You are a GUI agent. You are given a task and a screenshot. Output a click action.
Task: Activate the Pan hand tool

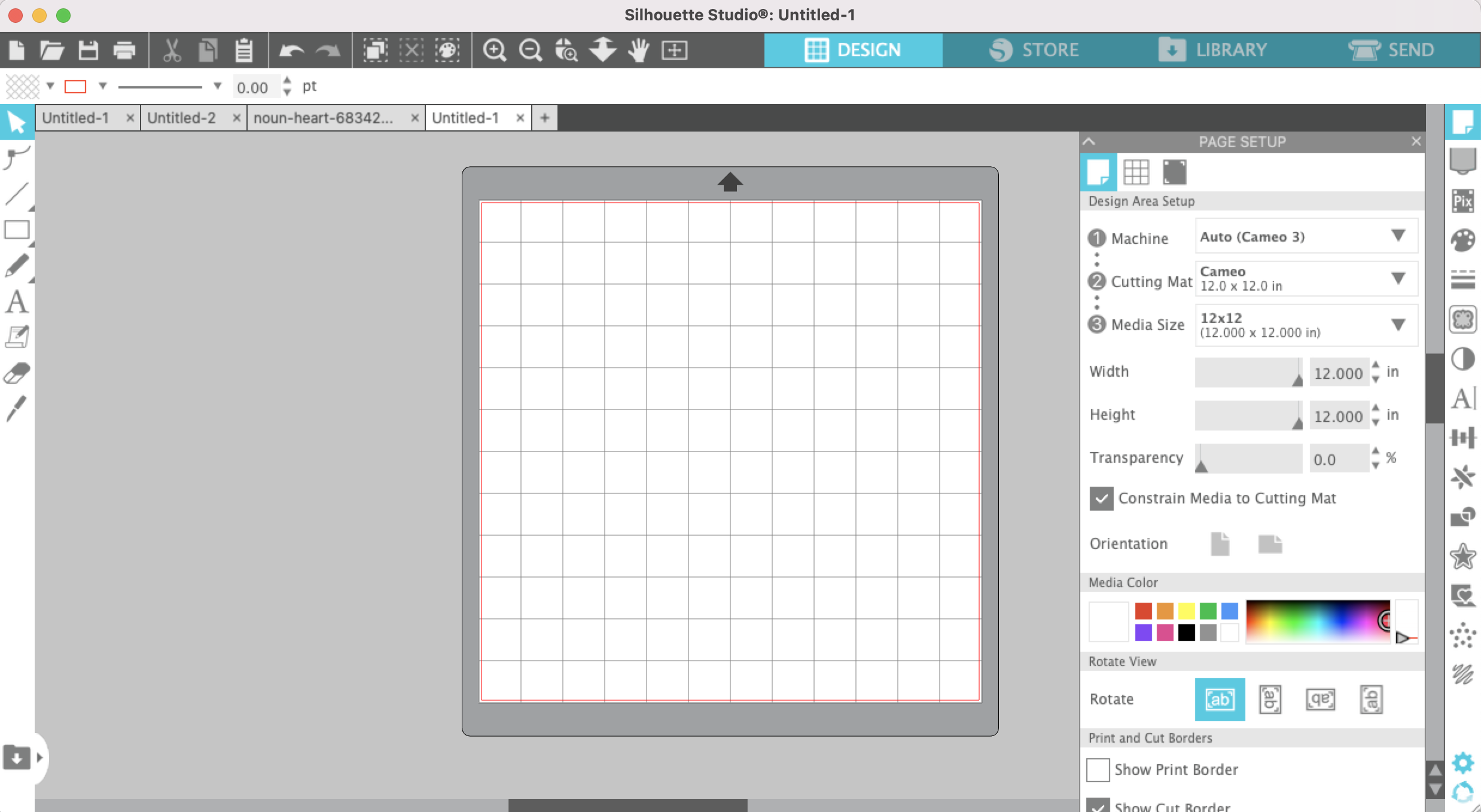click(638, 50)
